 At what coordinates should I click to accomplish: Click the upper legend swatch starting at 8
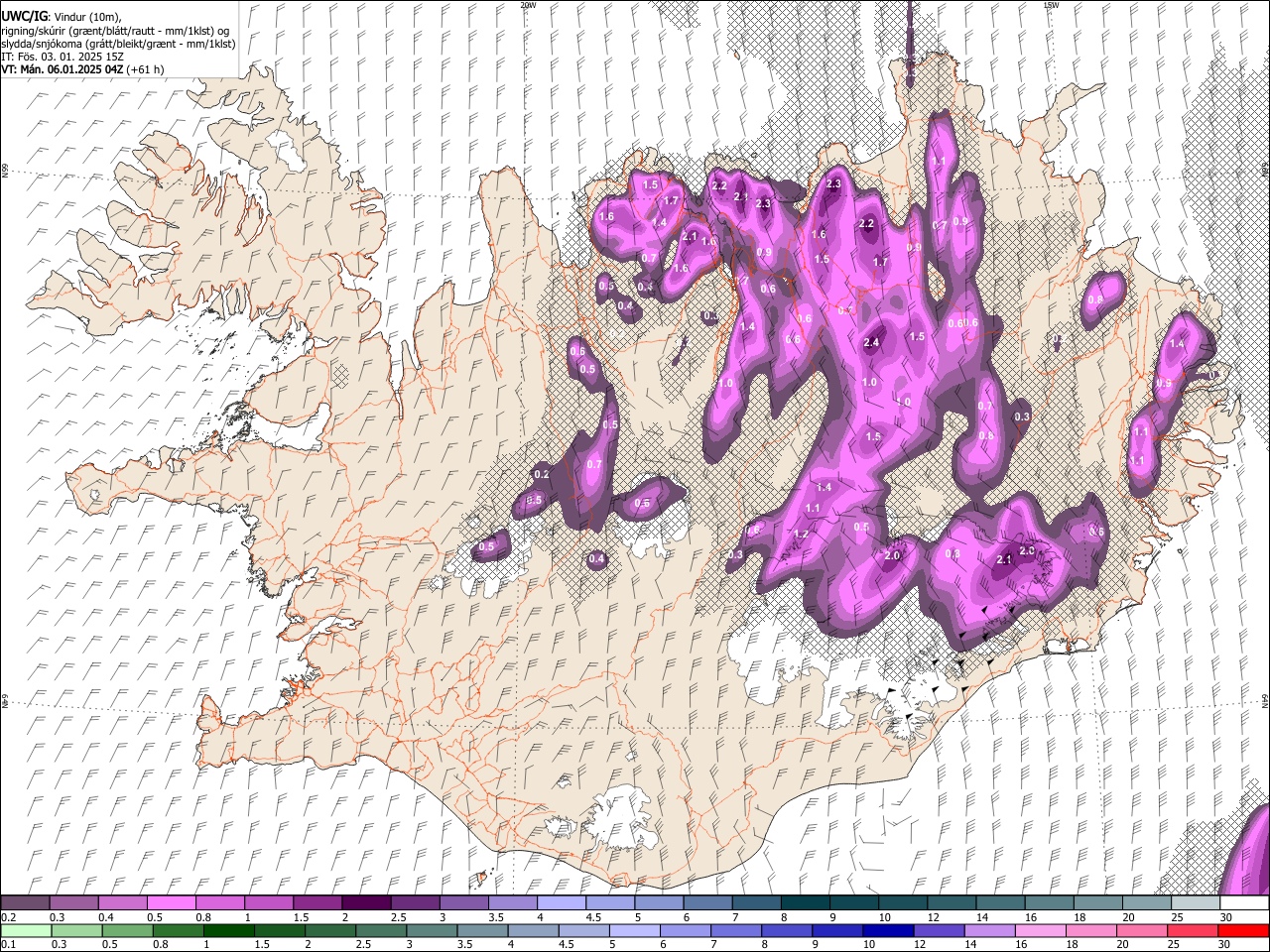[804, 902]
